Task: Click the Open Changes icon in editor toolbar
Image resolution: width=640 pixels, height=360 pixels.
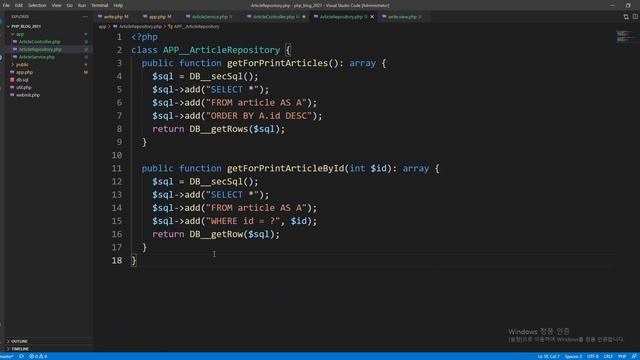Action: (625, 17)
